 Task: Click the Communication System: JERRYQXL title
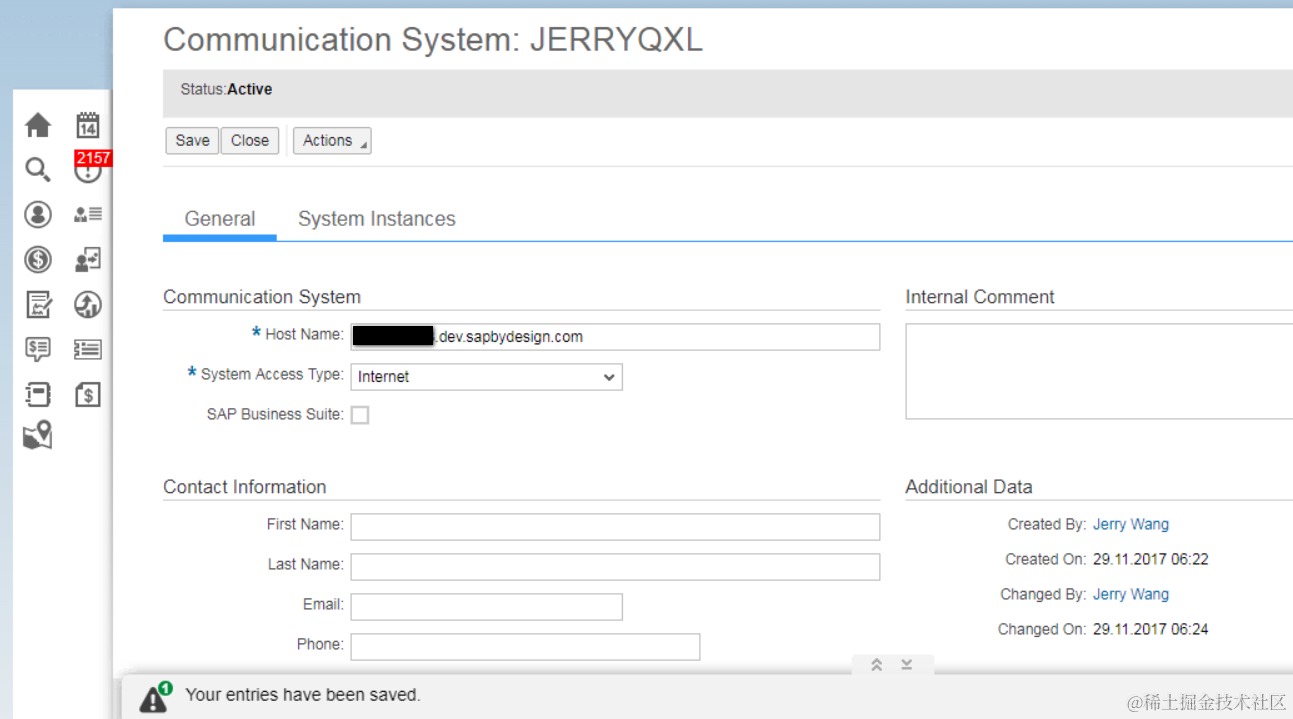click(433, 40)
